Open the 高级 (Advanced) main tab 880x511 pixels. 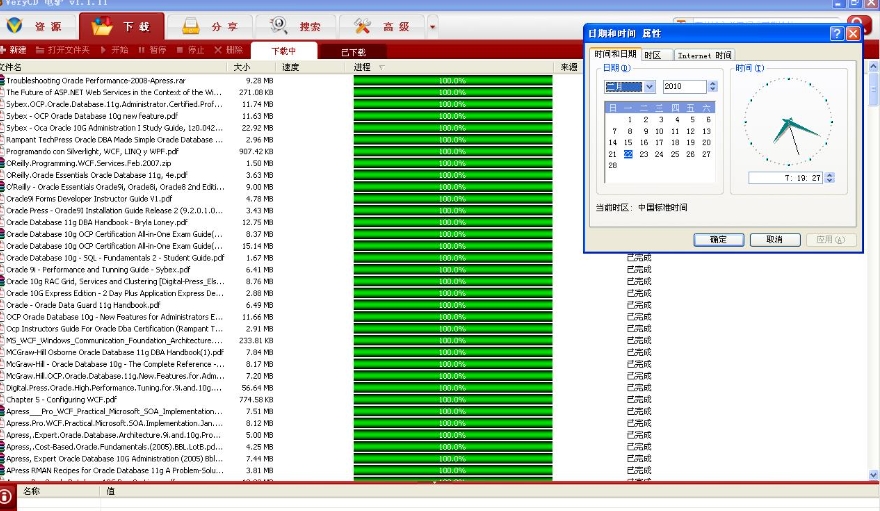pos(383,26)
